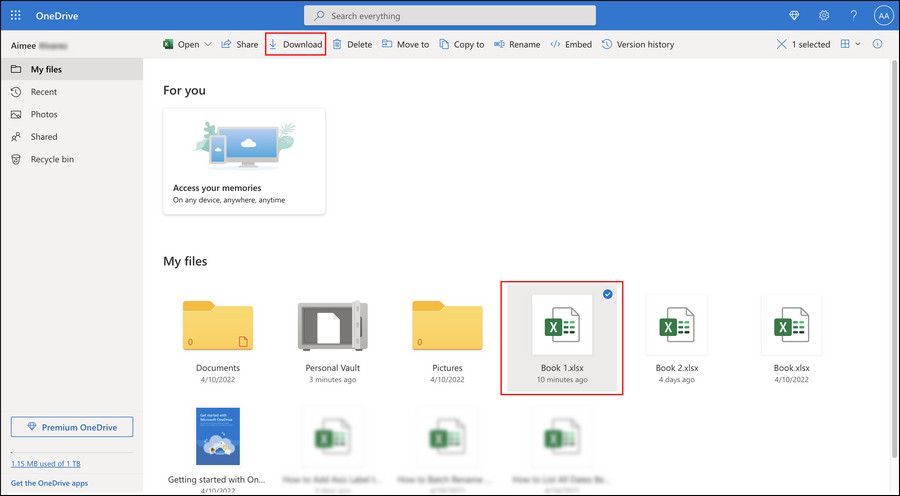Expand the Open dropdown chevron
The image size is (900, 496).
[208, 44]
